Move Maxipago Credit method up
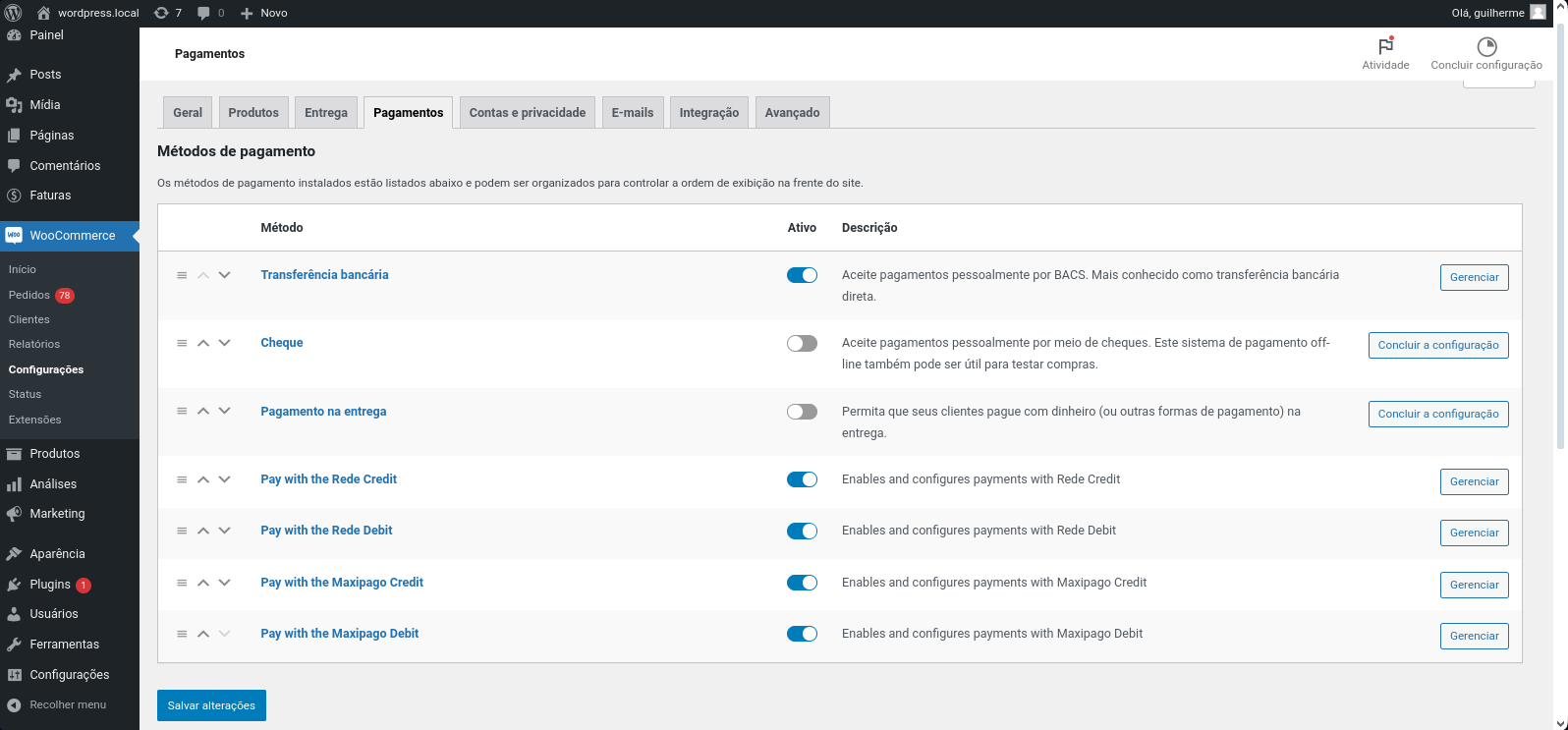 click(x=203, y=583)
